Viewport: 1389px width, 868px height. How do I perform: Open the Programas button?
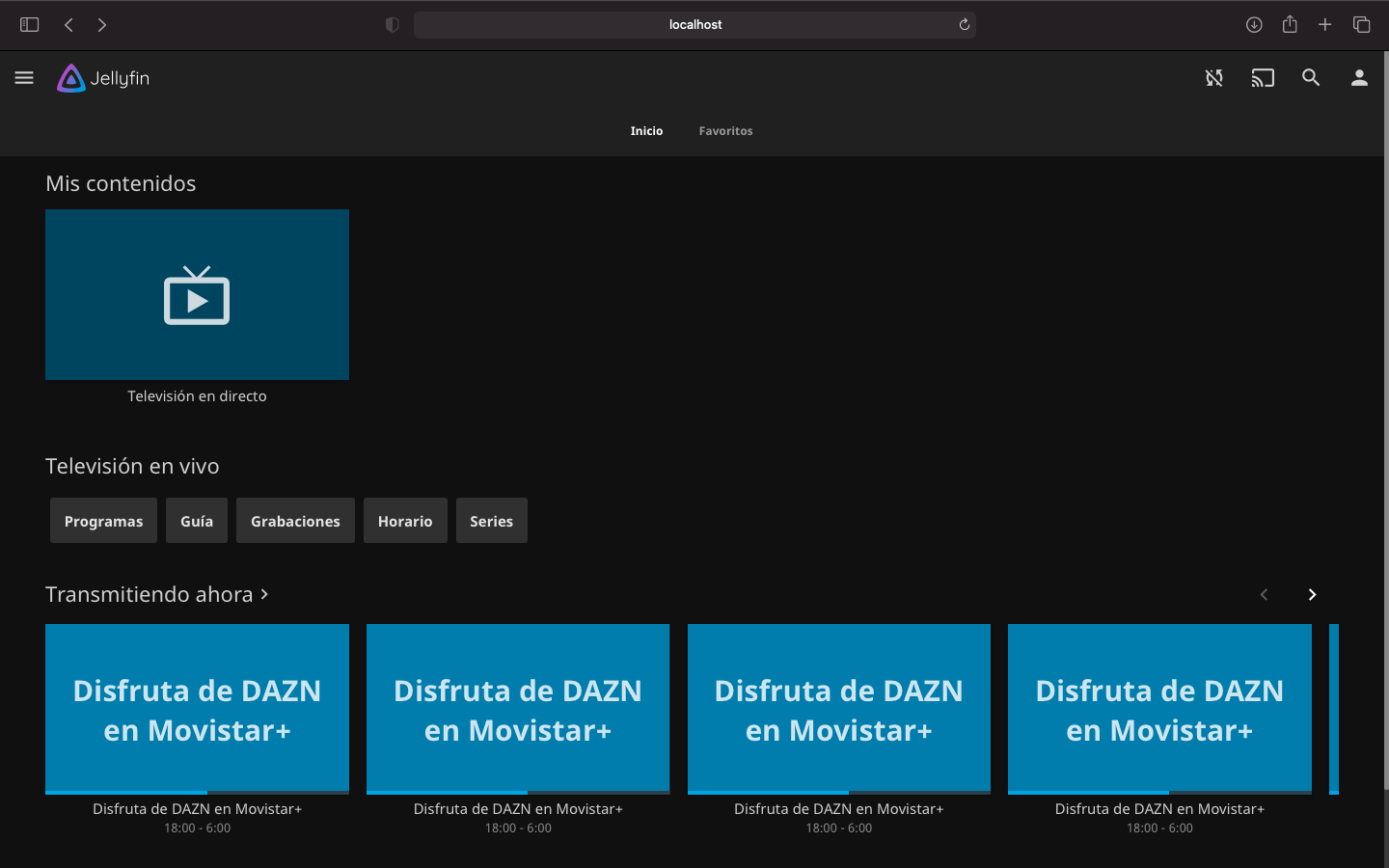(x=103, y=521)
